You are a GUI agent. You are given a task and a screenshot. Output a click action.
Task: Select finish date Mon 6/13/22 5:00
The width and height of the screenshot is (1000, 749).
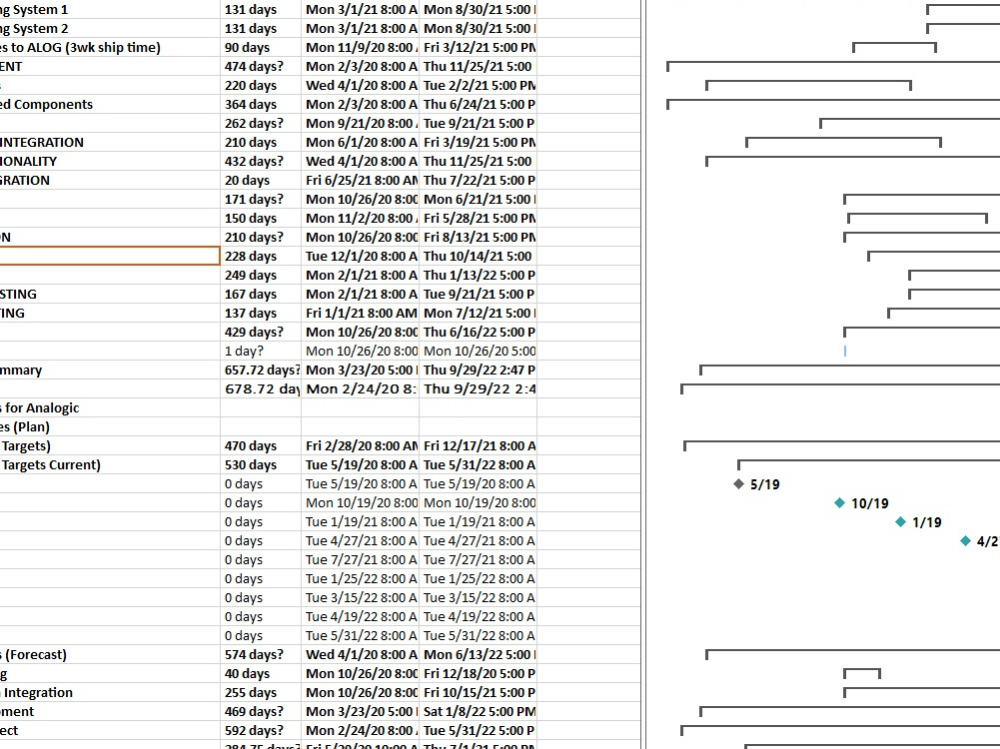[x=480, y=655]
